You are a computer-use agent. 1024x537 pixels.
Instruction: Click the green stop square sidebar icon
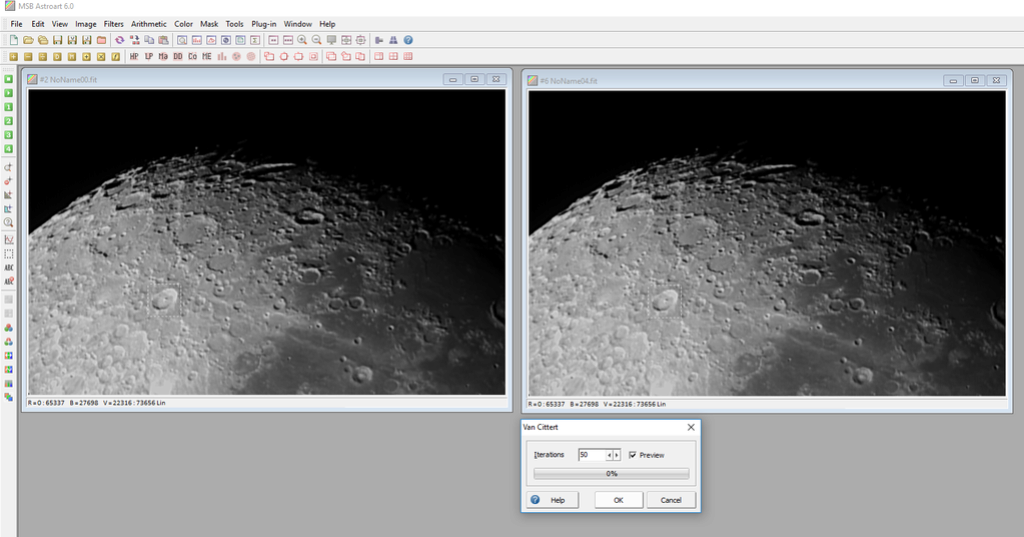point(8,79)
